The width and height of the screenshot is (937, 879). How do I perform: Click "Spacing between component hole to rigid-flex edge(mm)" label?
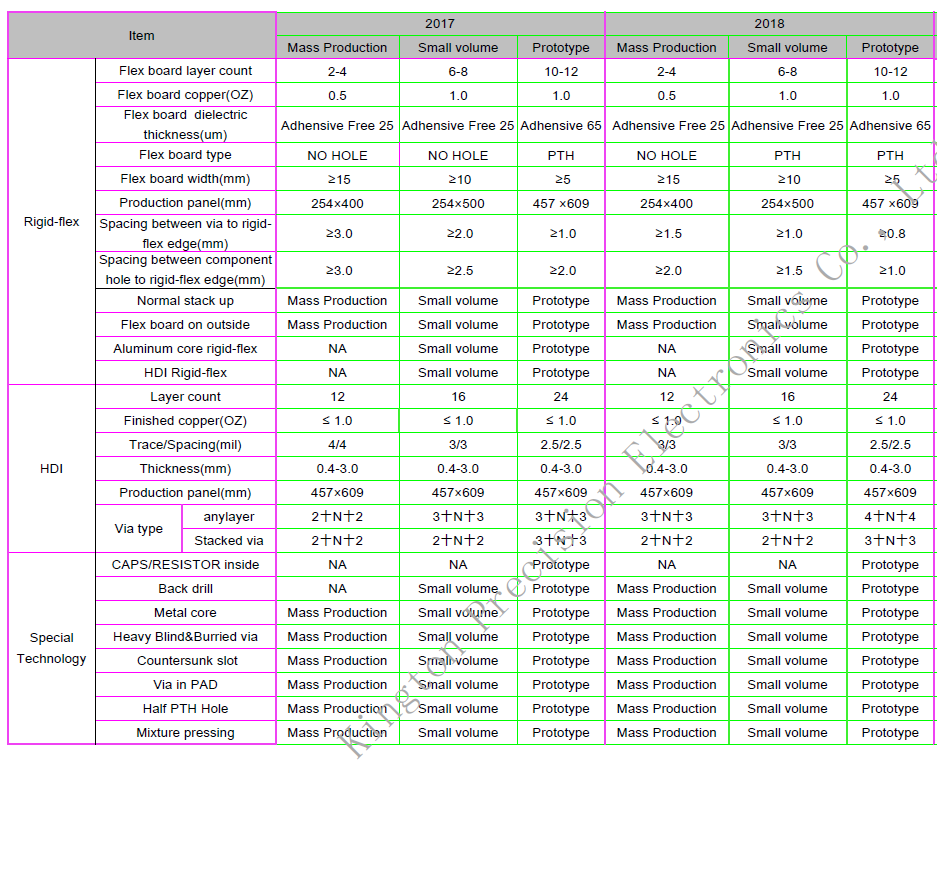185,269
